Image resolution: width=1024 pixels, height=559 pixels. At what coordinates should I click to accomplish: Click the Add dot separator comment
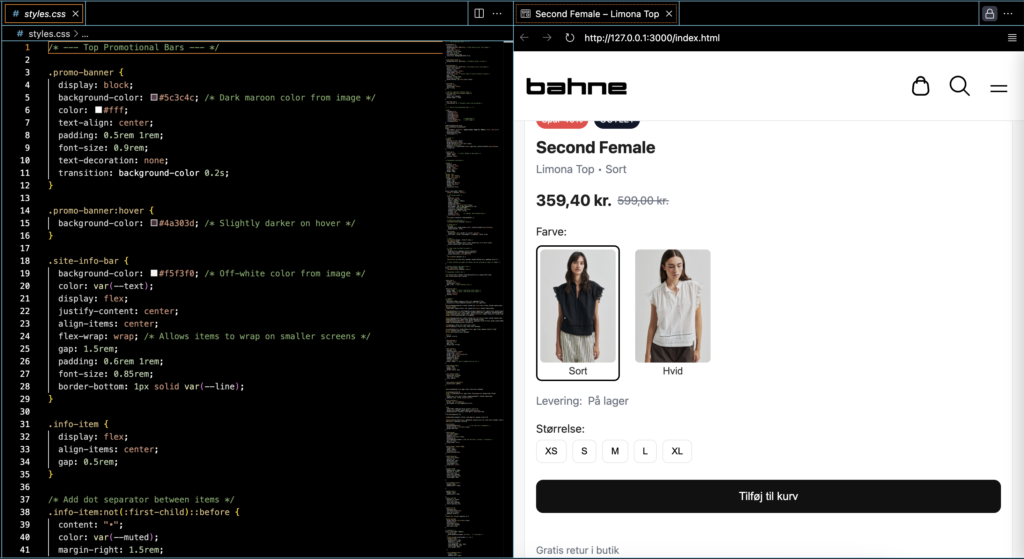coord(141,499)
